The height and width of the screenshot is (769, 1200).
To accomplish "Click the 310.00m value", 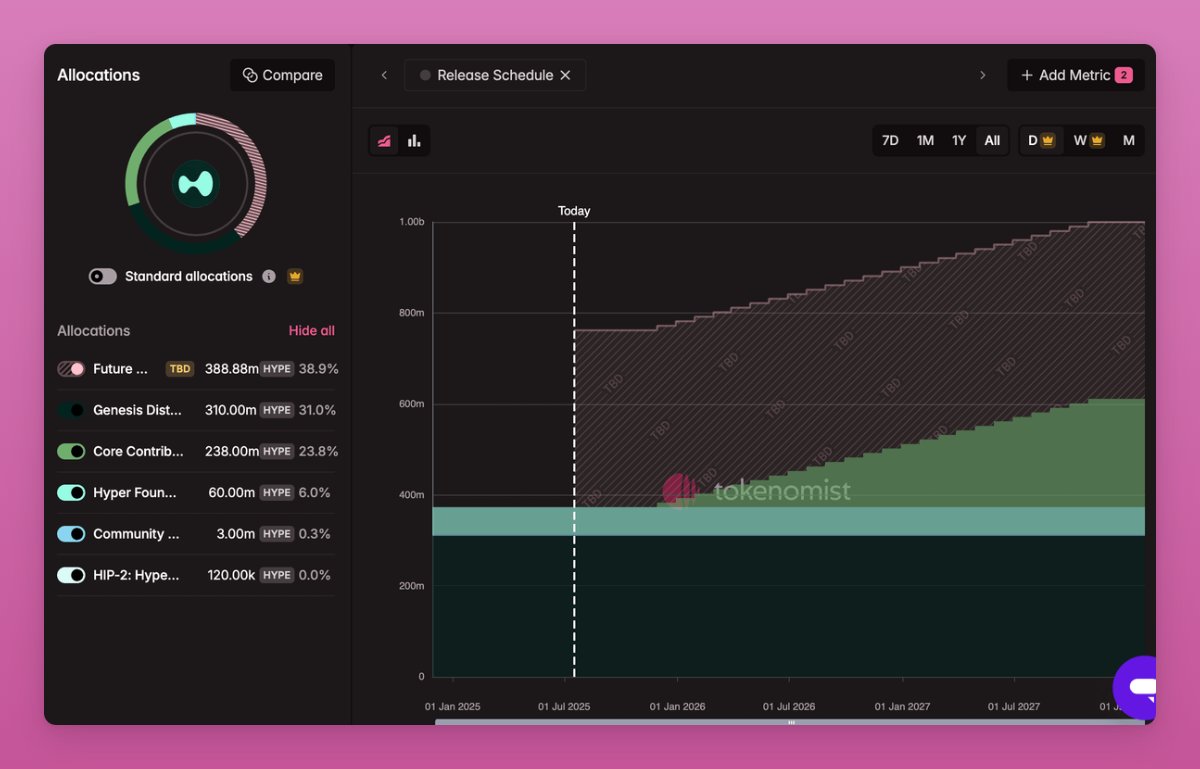I will pyautogui.click(x=231, y=410).
